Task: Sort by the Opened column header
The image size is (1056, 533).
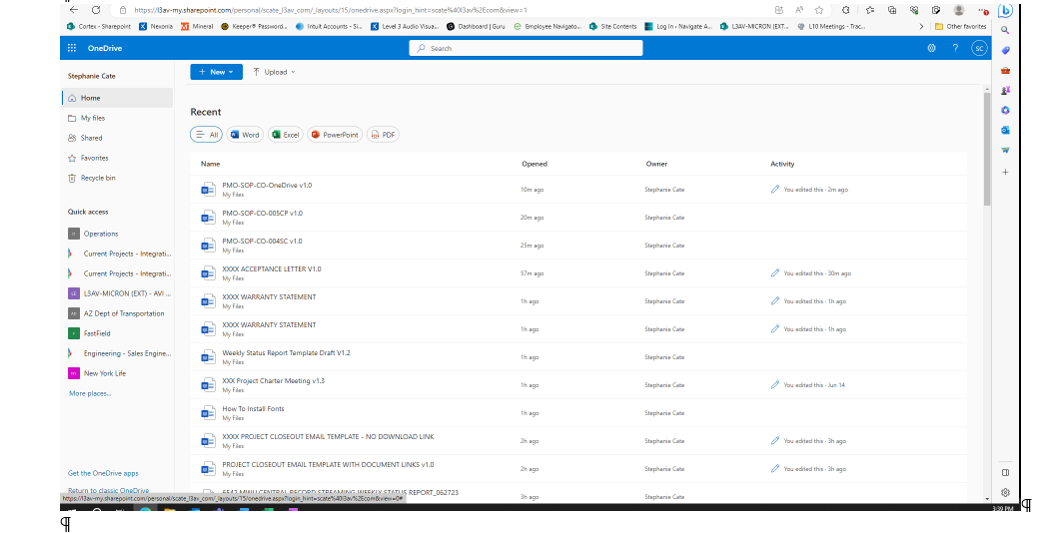Action: tap(535, 164)
